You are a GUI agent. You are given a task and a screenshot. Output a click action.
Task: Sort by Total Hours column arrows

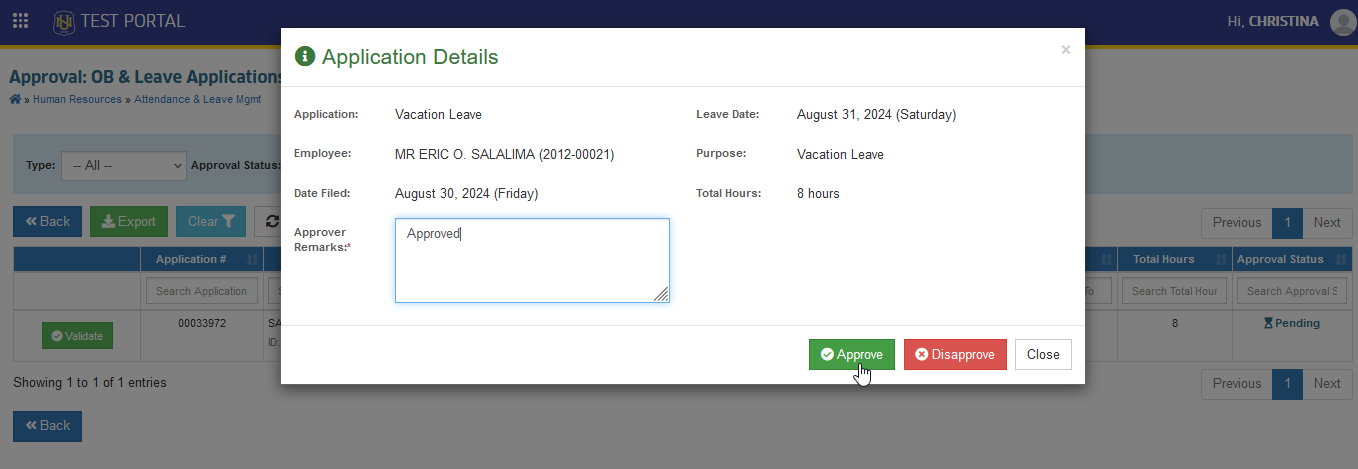tap(1220, 259)
